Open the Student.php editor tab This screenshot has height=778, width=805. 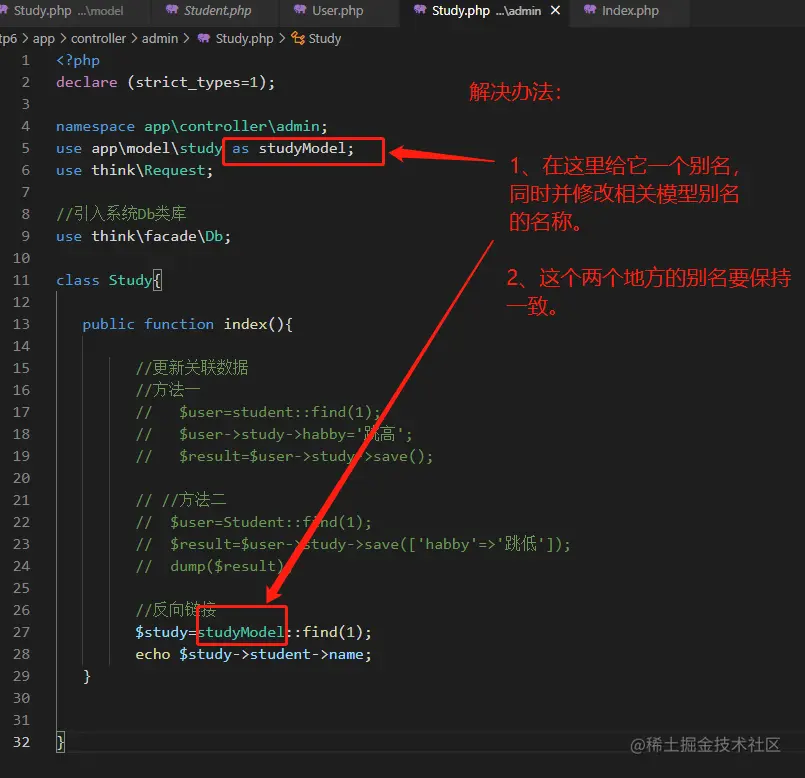[217, 11]
